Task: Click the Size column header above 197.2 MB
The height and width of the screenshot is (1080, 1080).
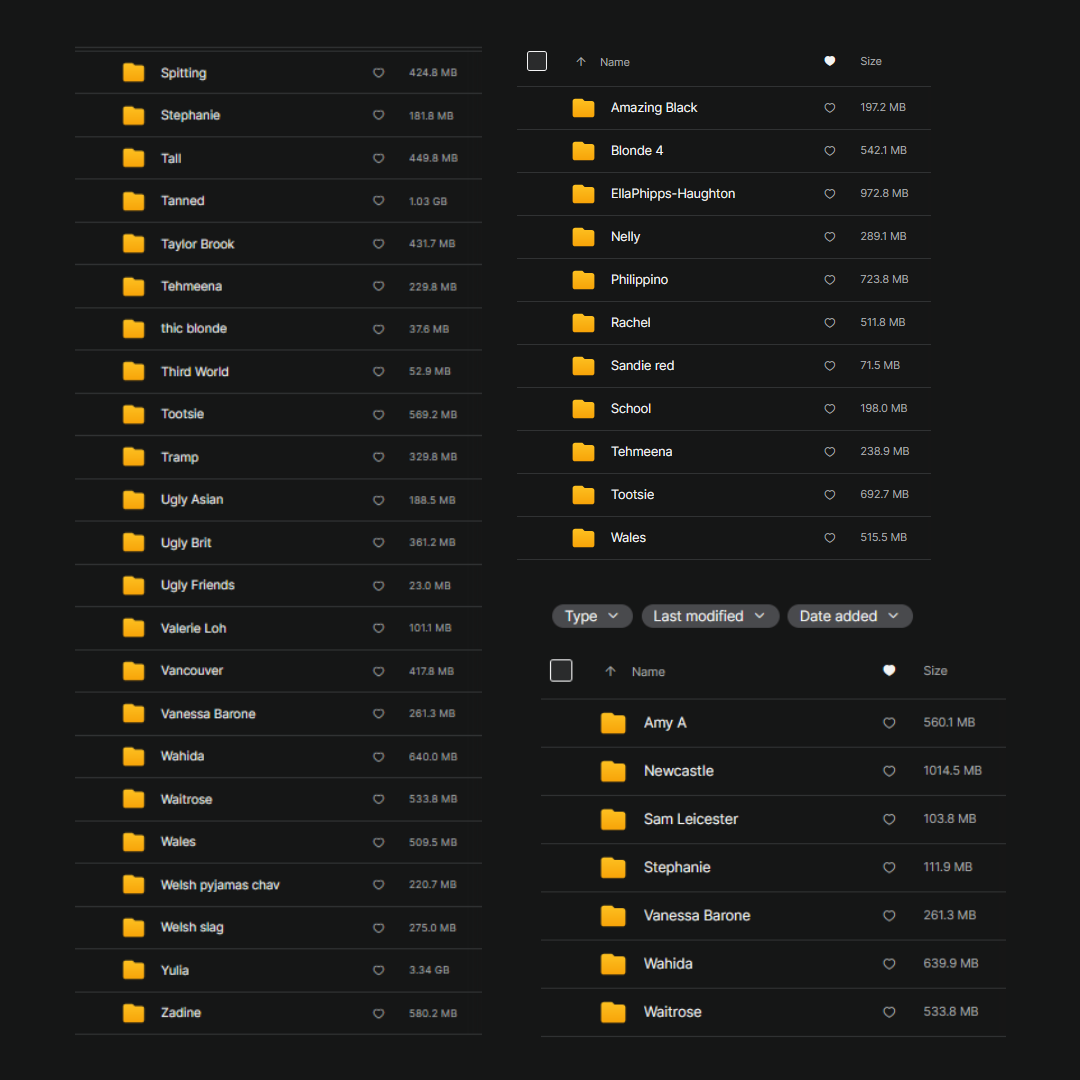Action: [x=871, y=62]
